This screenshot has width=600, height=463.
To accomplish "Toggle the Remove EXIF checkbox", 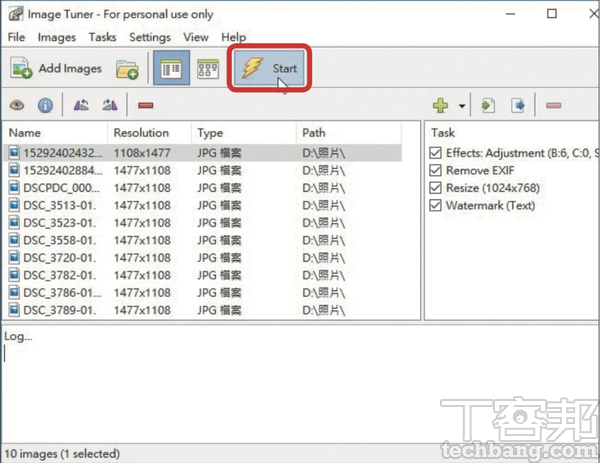I will tap(435, 171).
